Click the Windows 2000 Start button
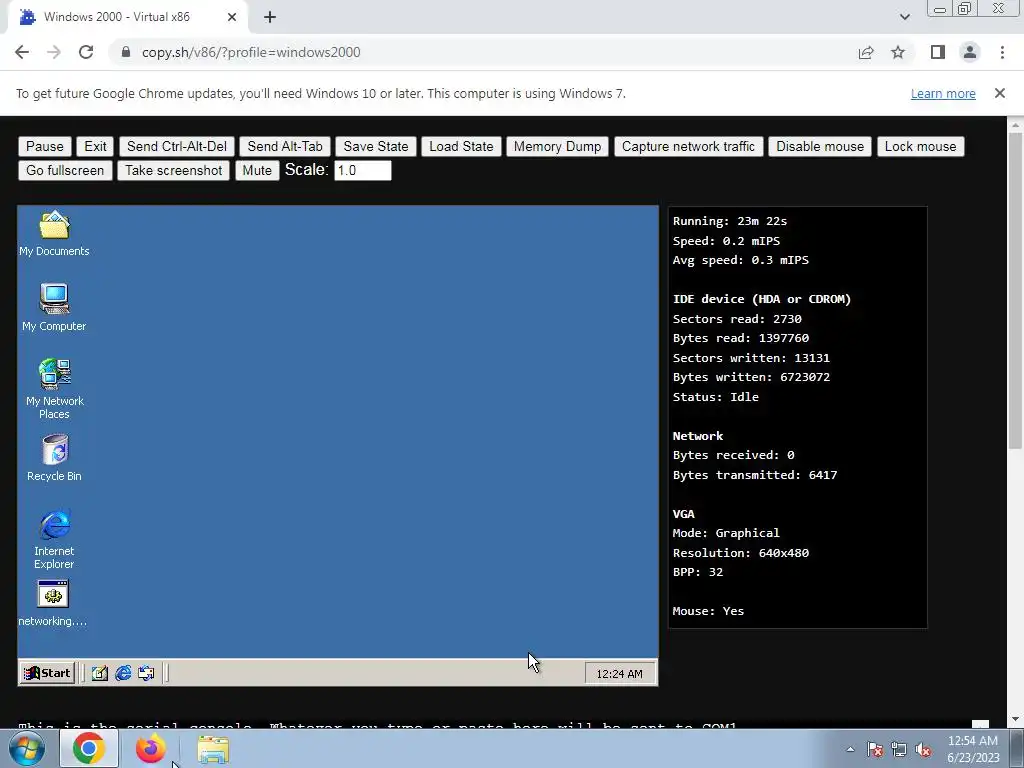This screenshot has height=768, width=1024. point(47,673)
